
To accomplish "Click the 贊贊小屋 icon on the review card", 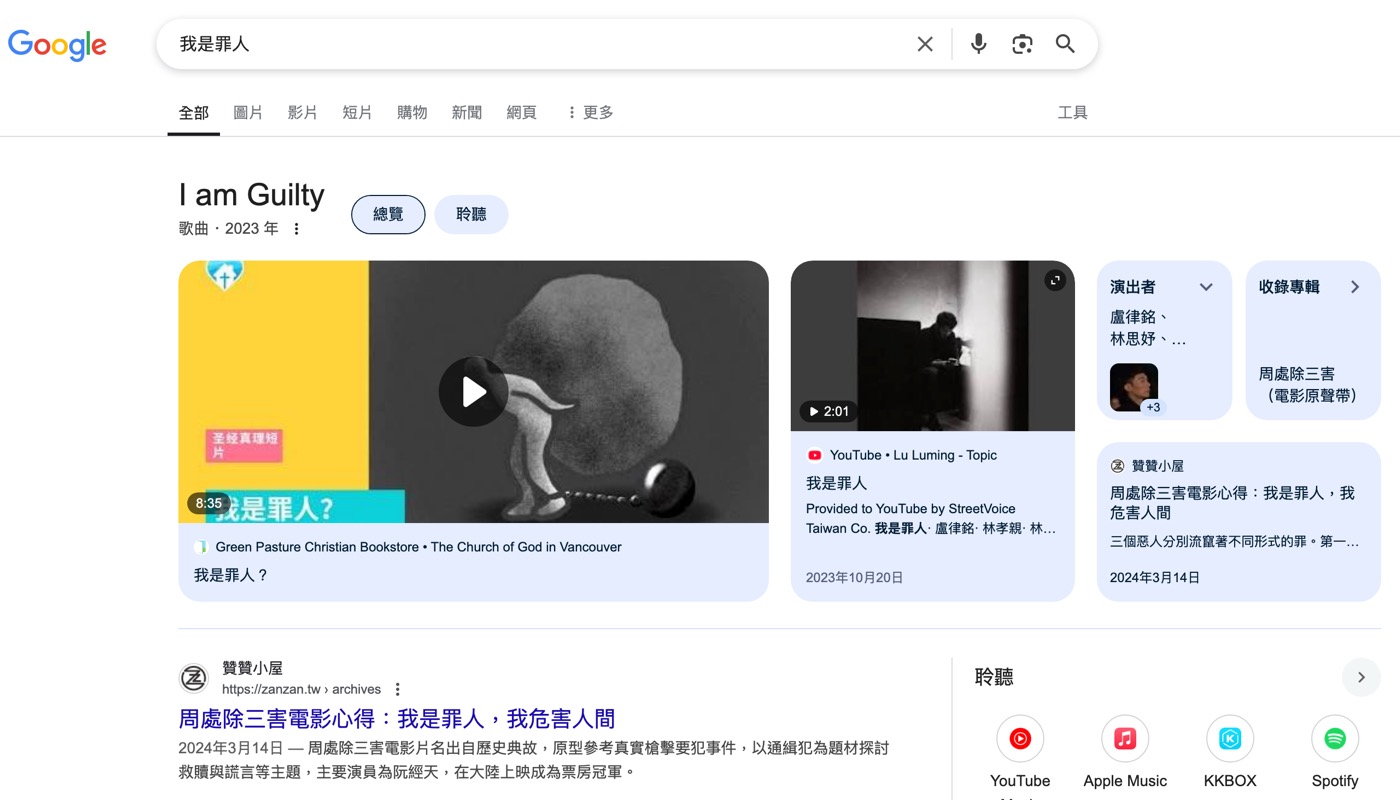I will (x=1118, y=466).
